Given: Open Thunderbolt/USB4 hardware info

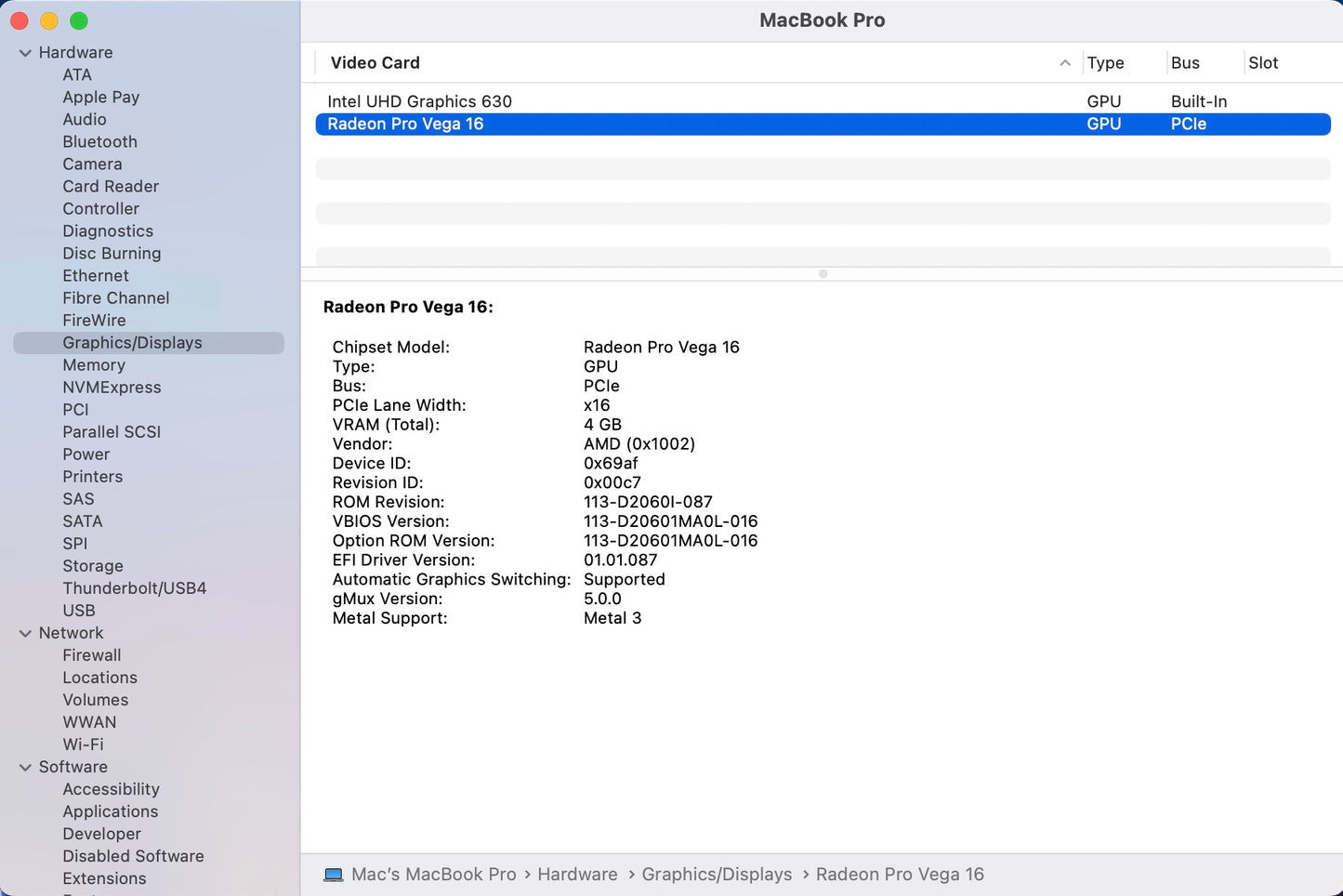Looking at the screenshot, I should 134,588.
